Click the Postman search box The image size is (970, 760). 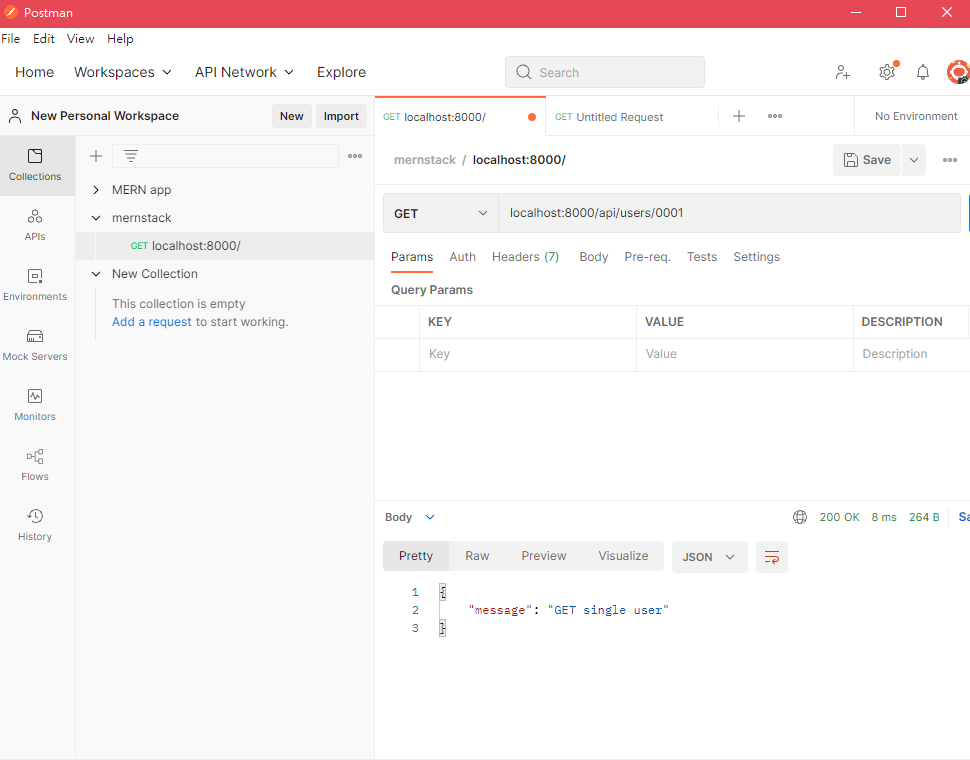(x=604, y=72)
